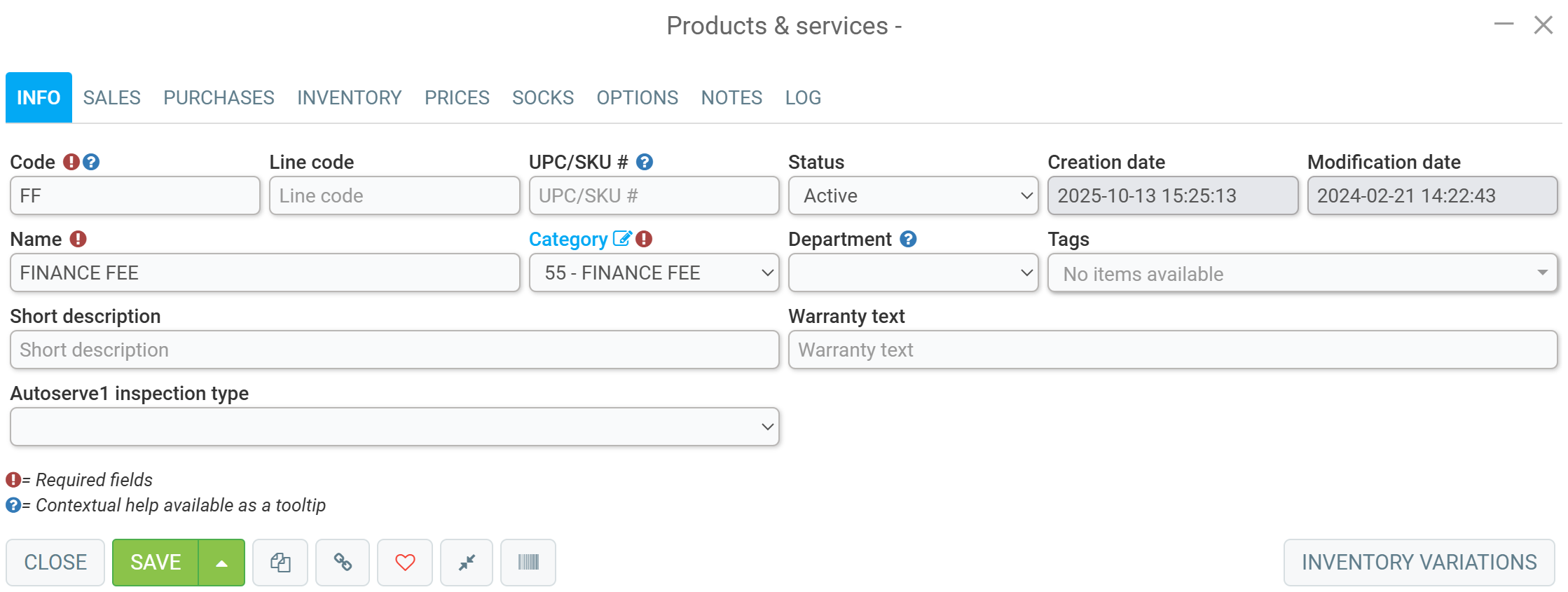Viewport: 1568px width, 592px height.
Task: Click the INVENTORY VARIATIONS button
Action: tap(1419, 562)
